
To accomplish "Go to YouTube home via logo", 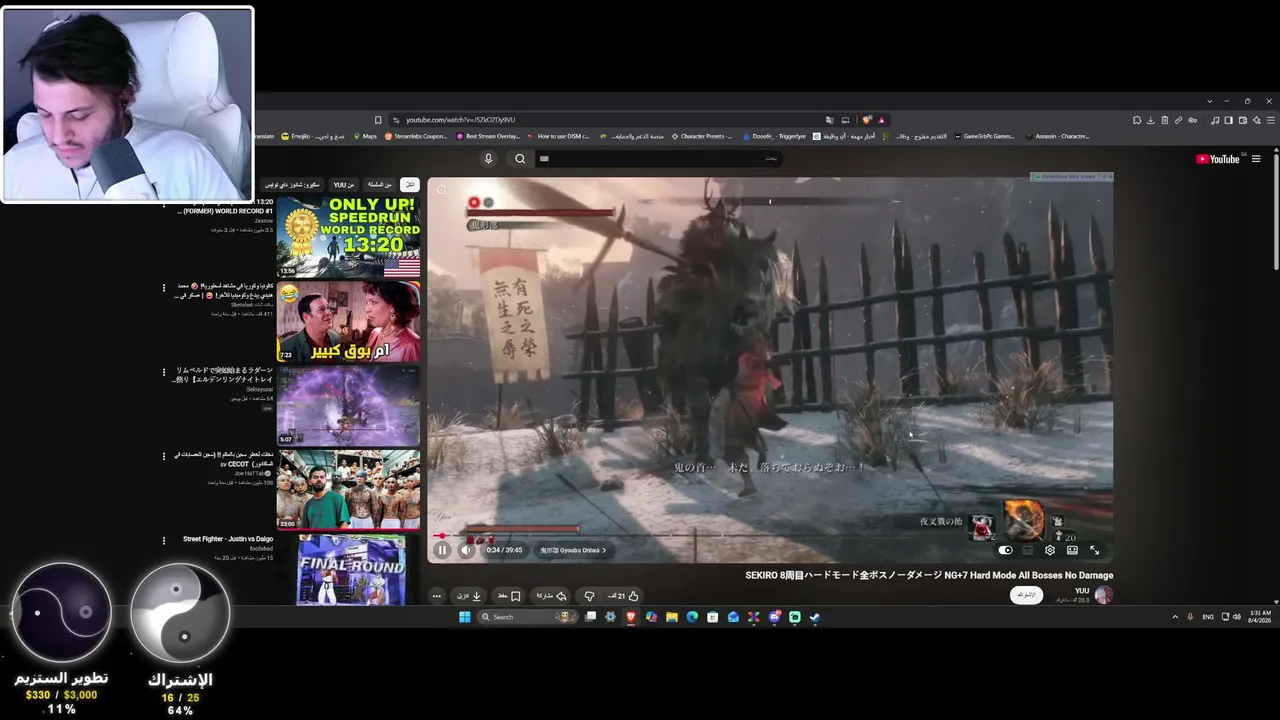I will point(1218,159).
